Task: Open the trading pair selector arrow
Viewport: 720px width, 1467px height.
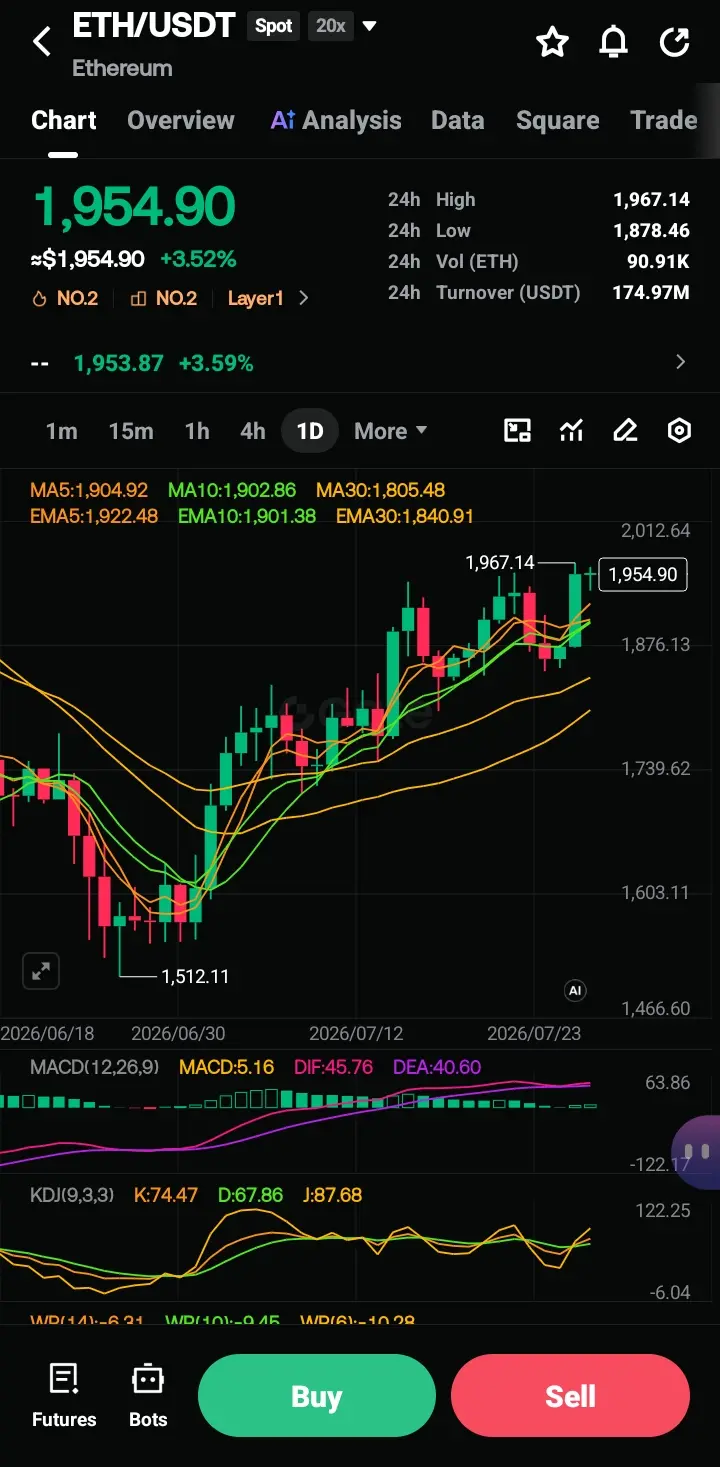Action: [x=369, y=26]
